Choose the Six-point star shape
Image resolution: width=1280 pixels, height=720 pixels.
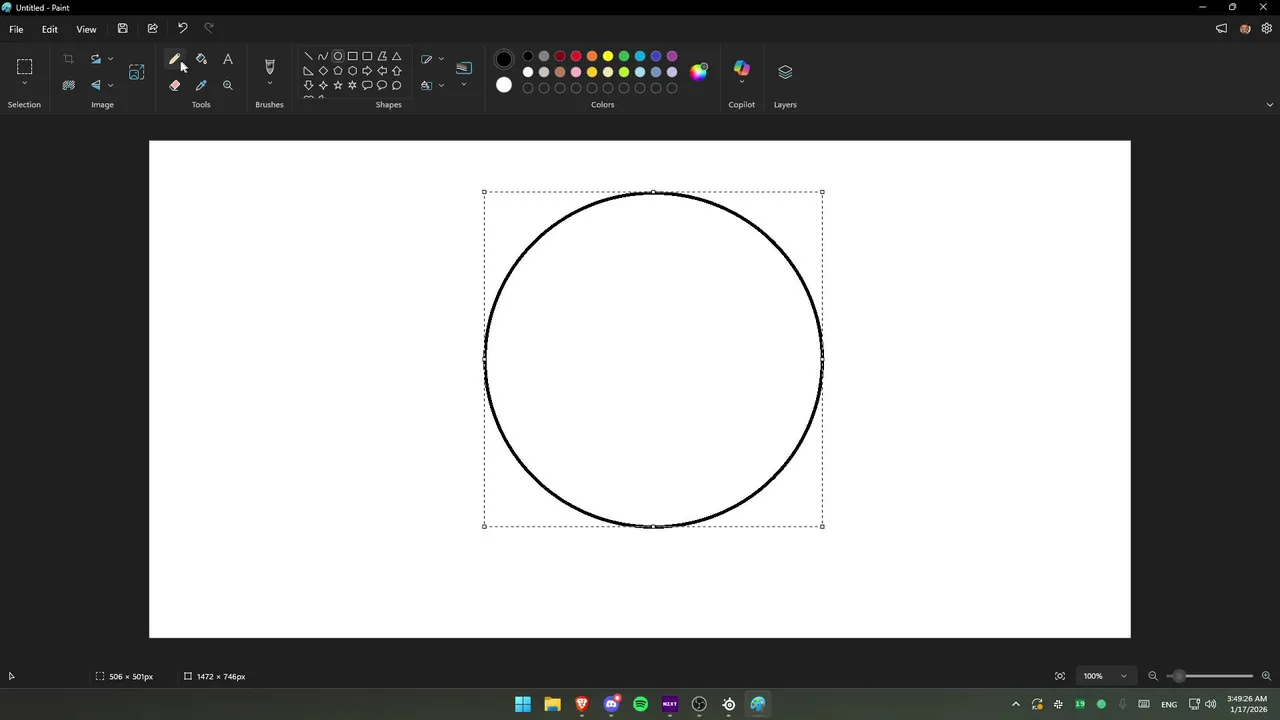[353, 86]
